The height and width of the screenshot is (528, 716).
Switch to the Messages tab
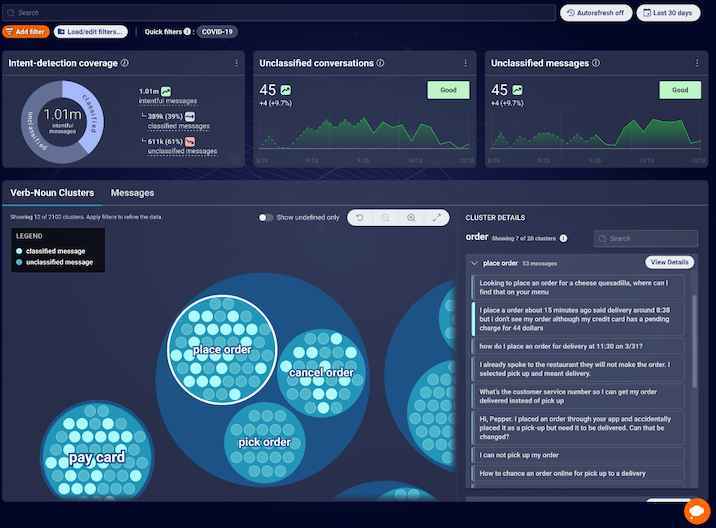(132, 193)
